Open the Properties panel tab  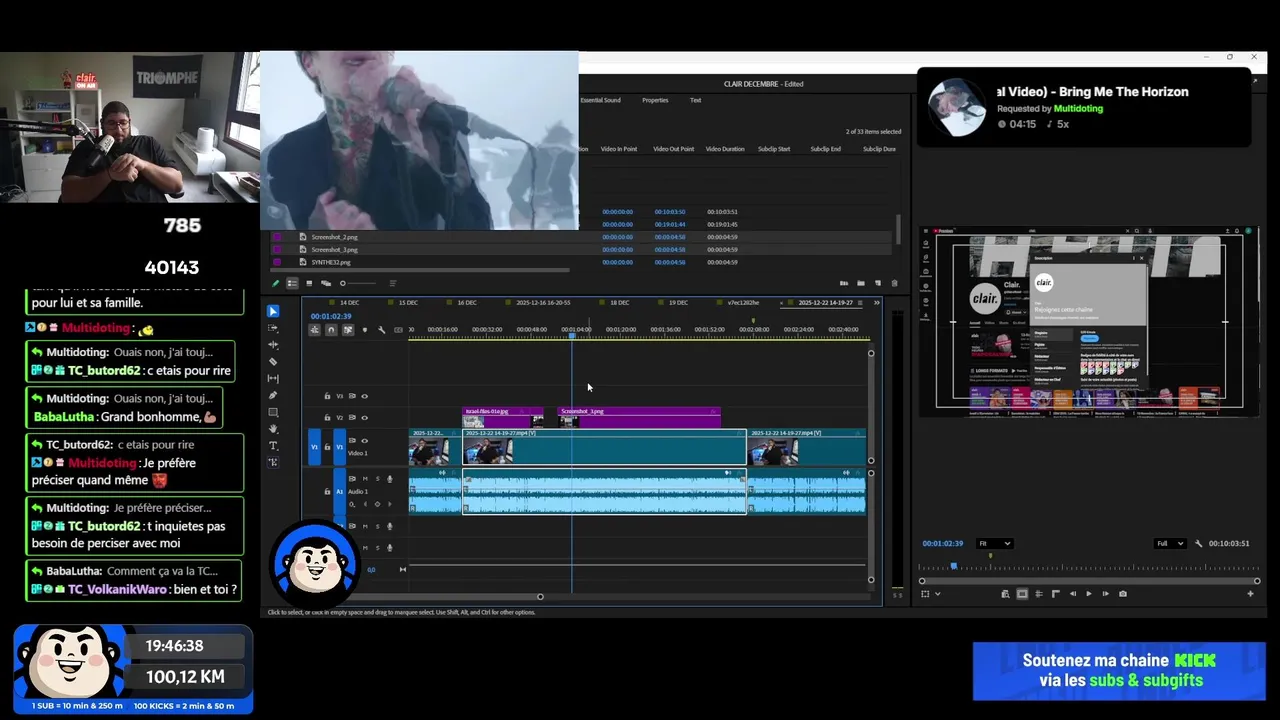(655, 100)
